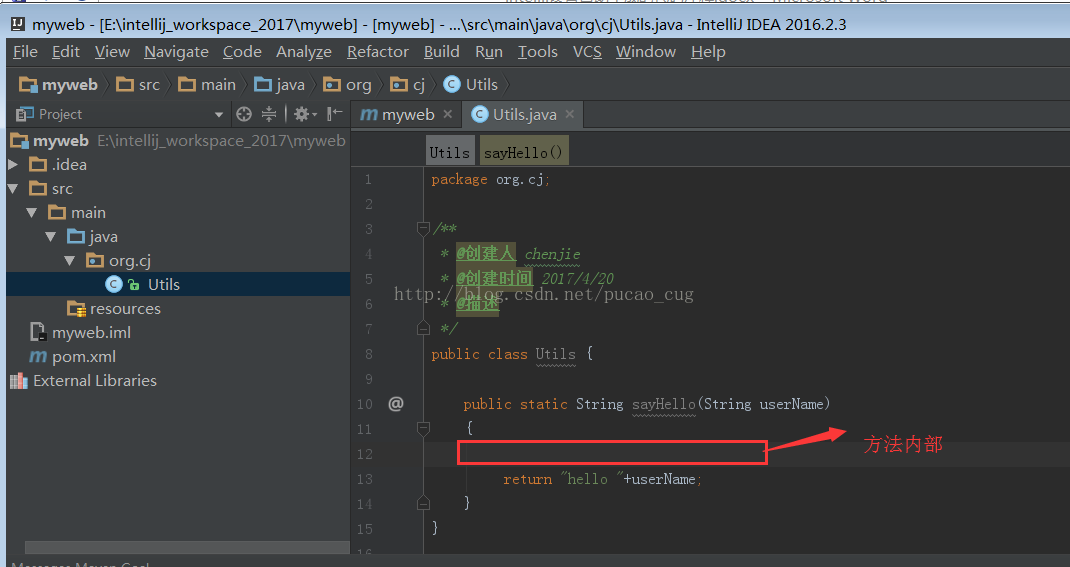This screenshot has width=1070, height=567.
Task: Open the Refactor menu
Action: click(x=377, y=51)
